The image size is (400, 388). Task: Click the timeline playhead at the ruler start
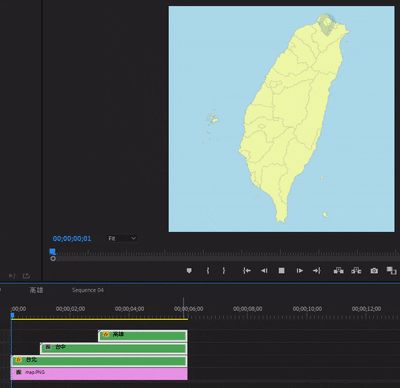point(12,315)
